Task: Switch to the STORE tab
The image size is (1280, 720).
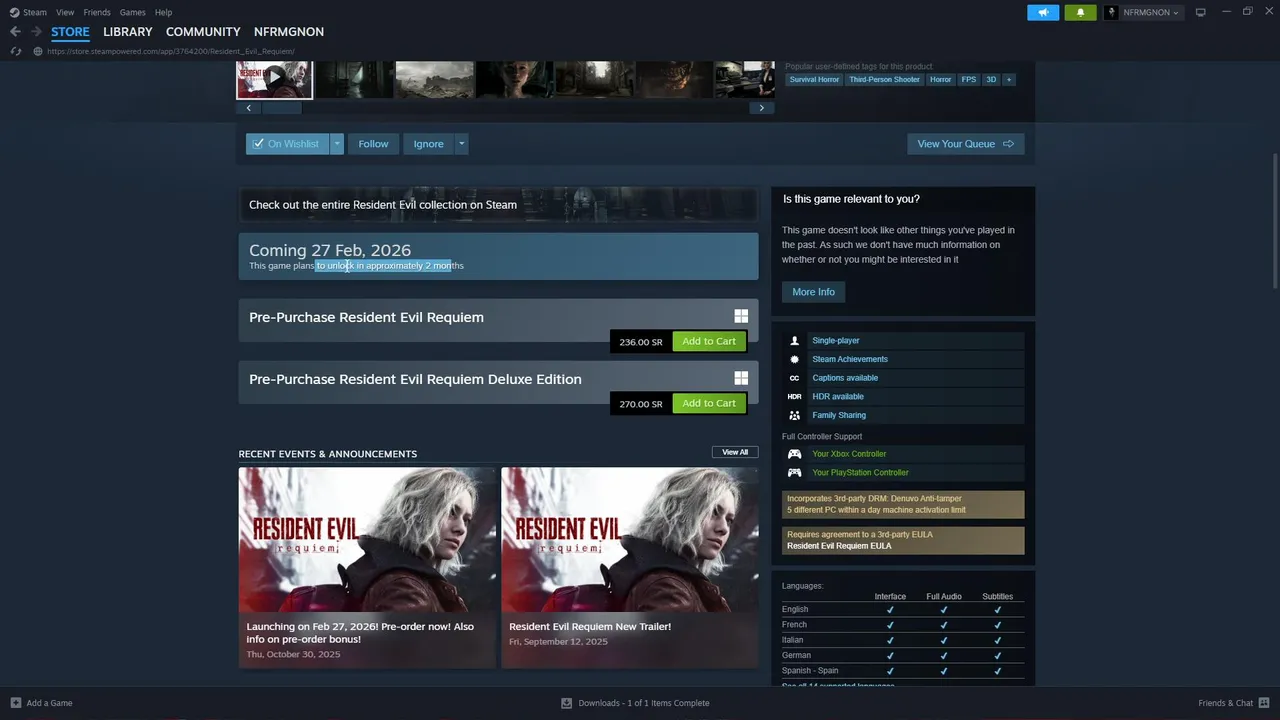Action: pyautogui.click(x=70, y=32)
